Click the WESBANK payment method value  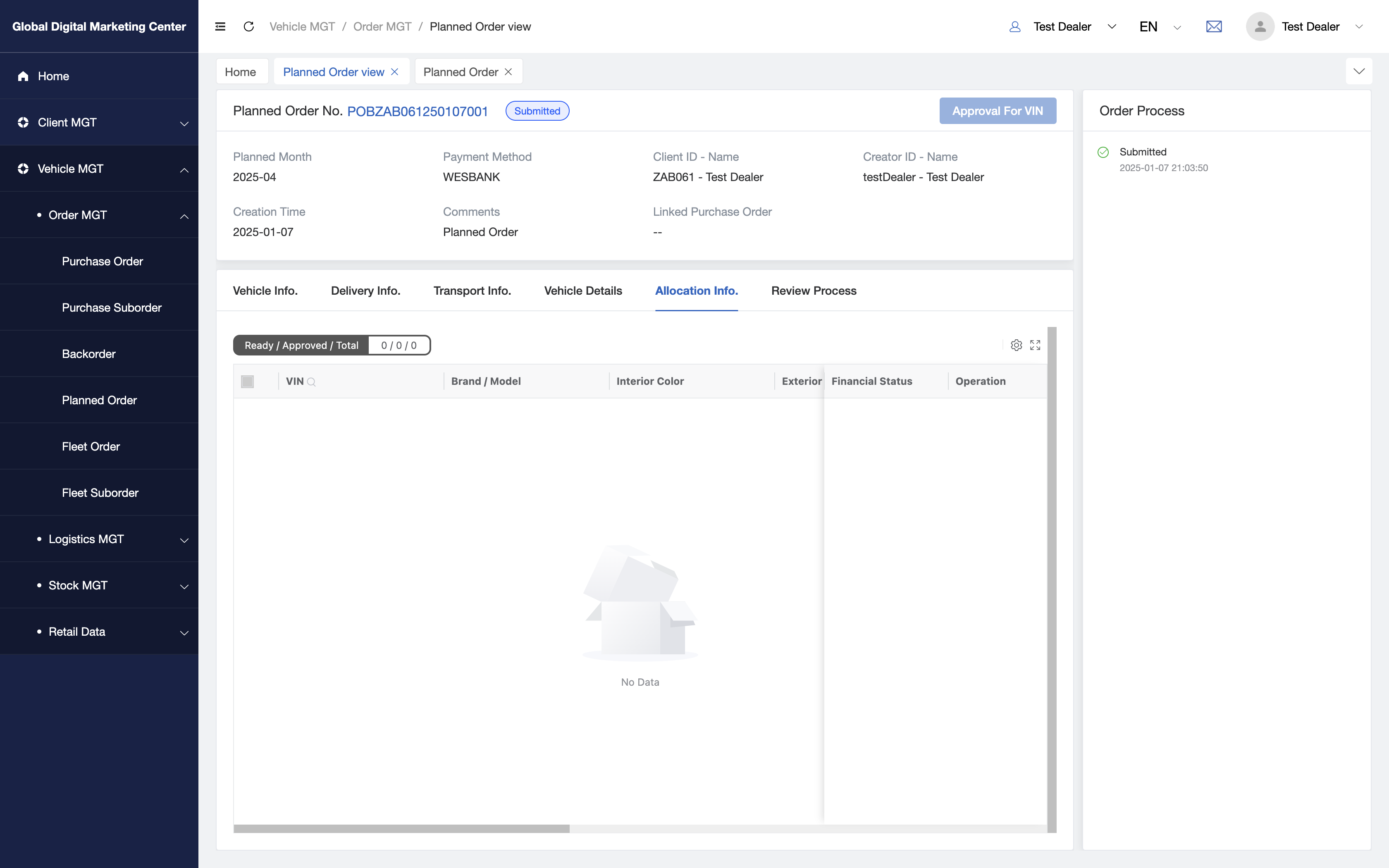click(x=471, y=177)
